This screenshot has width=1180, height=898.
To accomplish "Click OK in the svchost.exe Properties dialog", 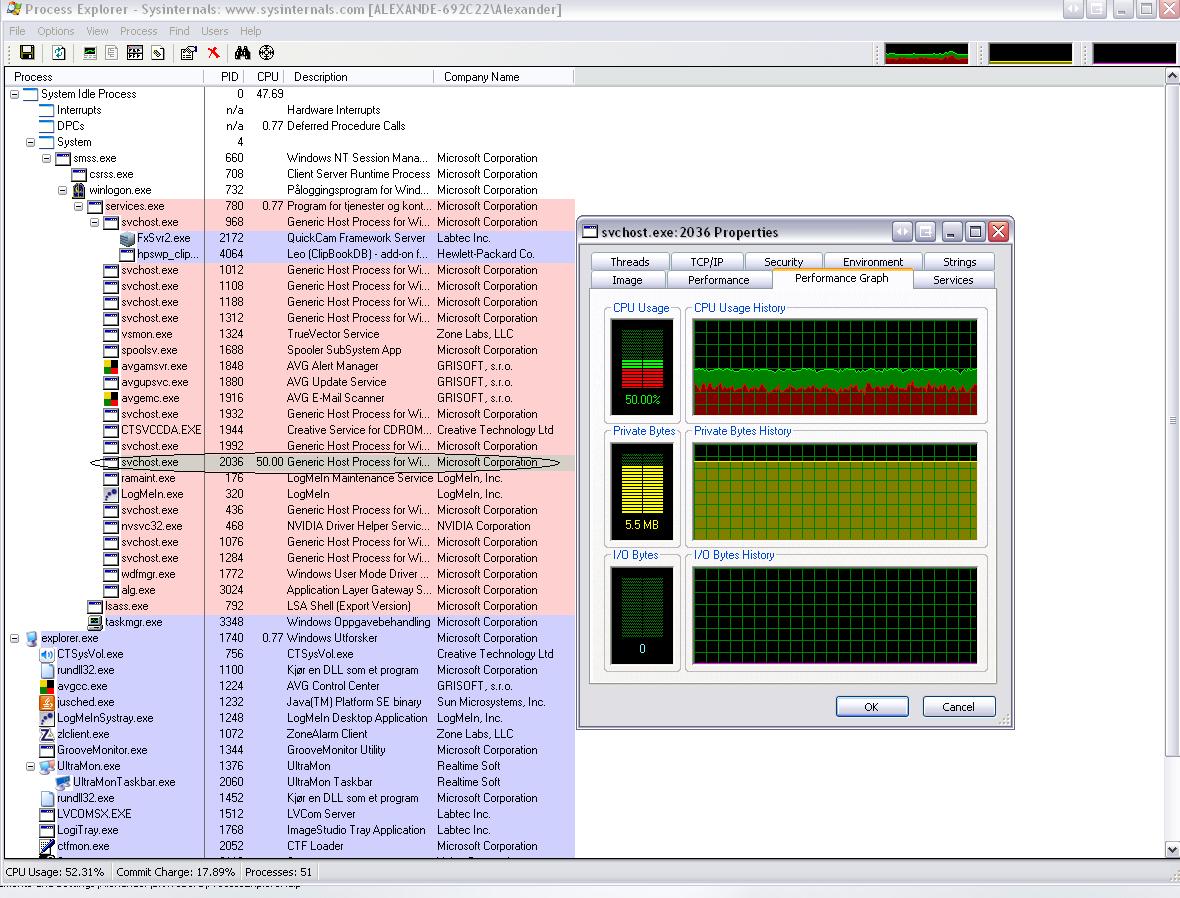I will point(871,707).
